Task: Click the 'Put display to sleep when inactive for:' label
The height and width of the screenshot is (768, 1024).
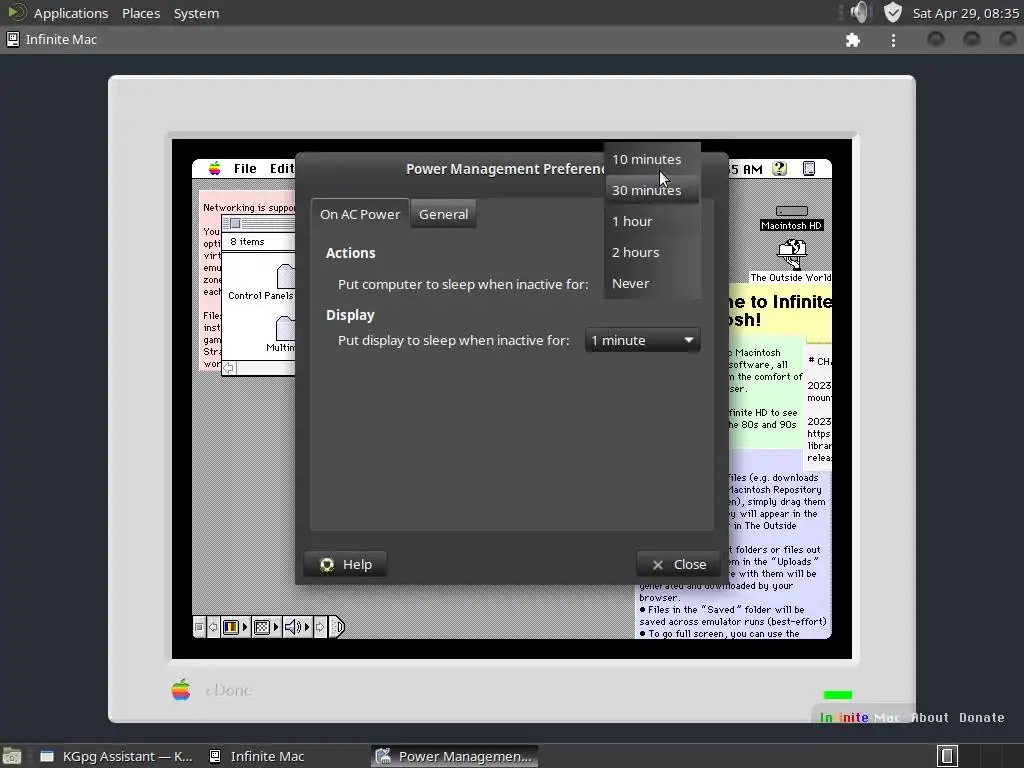Action: tap(454, 340)
